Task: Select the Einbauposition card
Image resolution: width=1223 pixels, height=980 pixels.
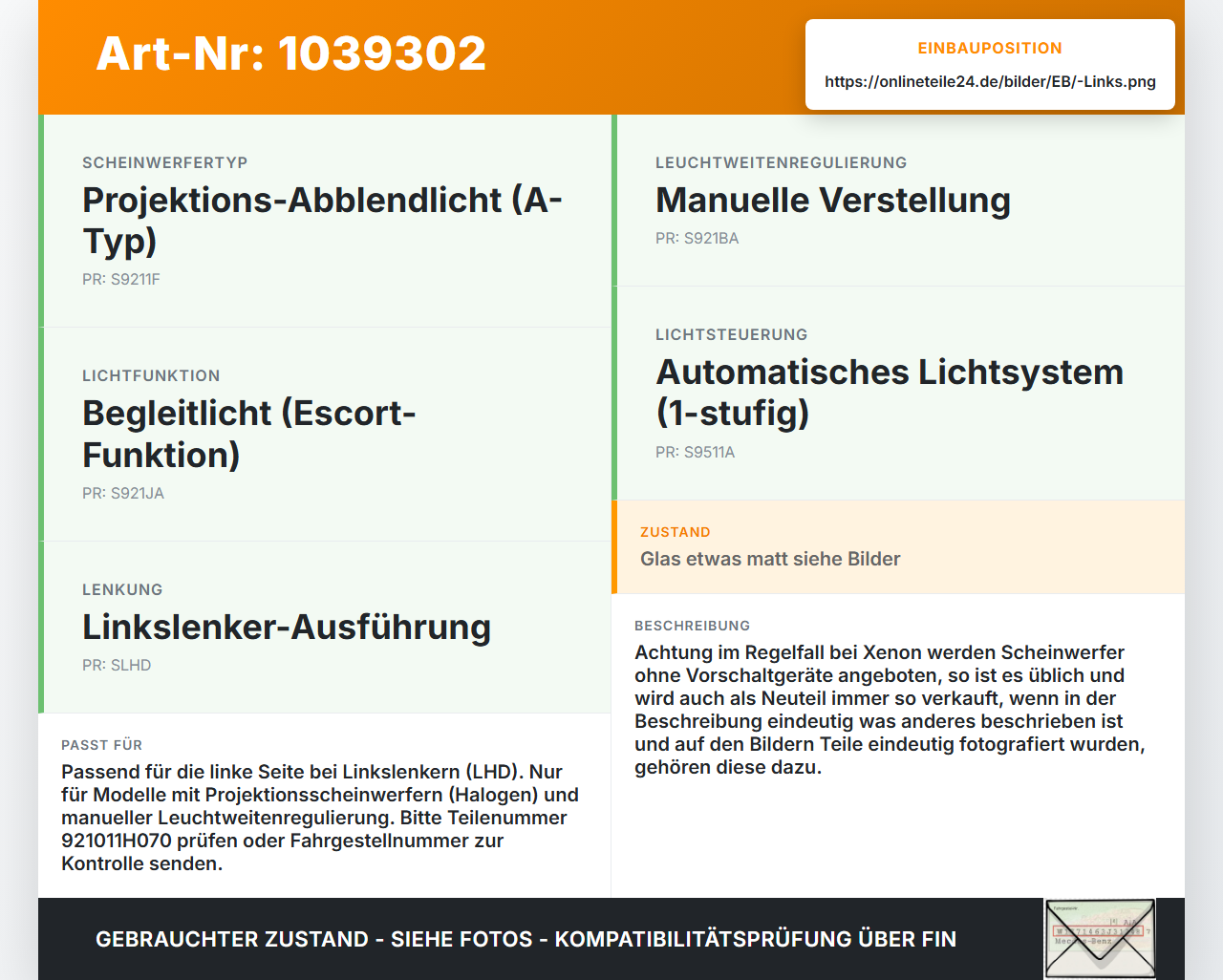Action: [990, 65]
